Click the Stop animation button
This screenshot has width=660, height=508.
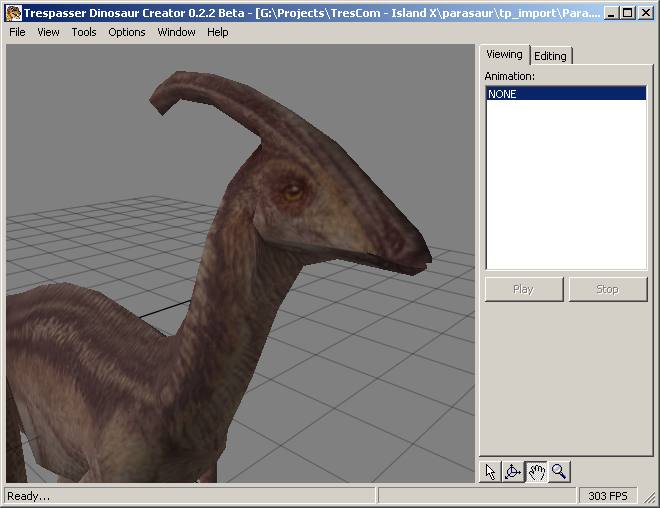pos(608,289)
